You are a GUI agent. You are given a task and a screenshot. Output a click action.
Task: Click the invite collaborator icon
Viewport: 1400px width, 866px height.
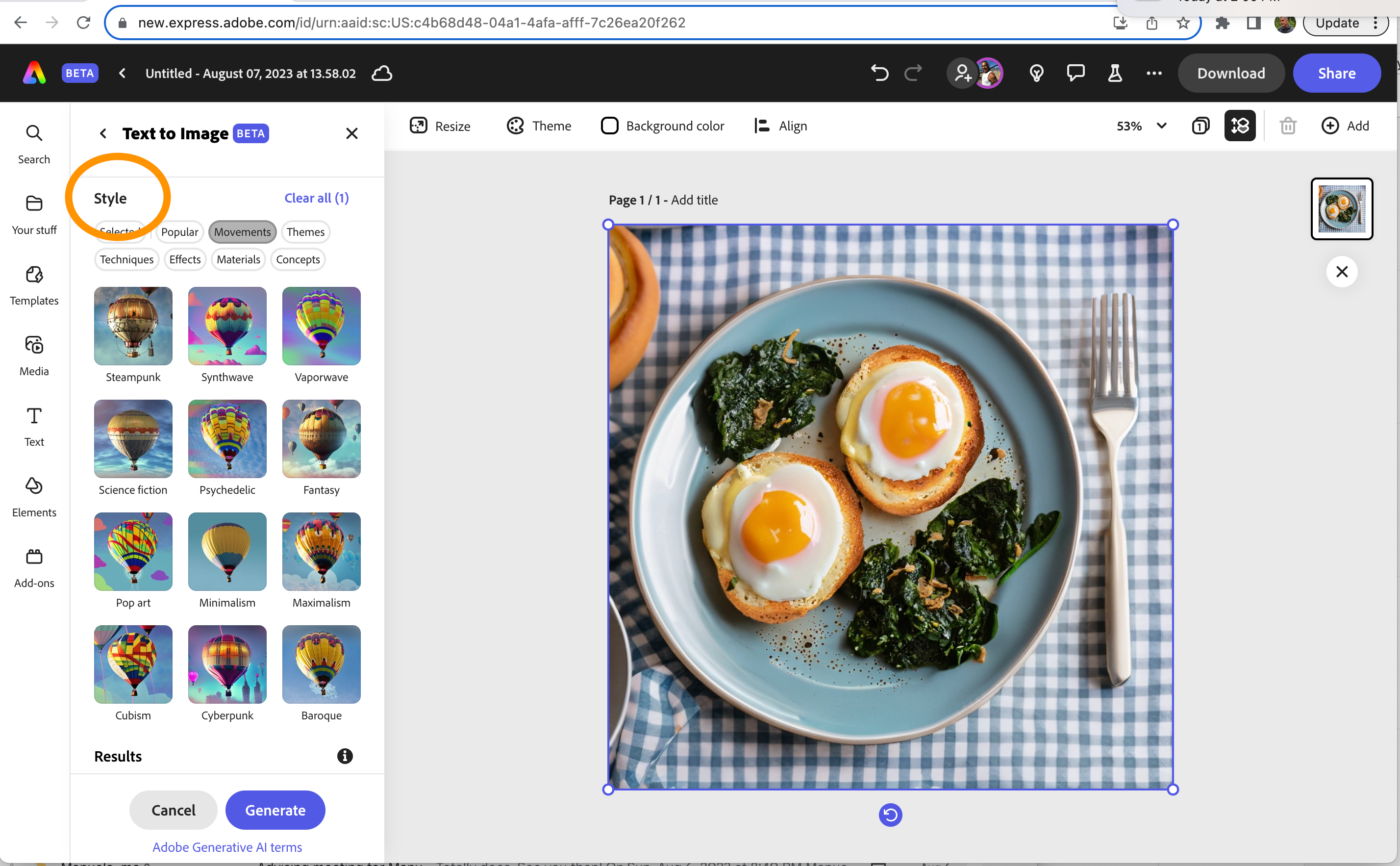click(962, 74)
